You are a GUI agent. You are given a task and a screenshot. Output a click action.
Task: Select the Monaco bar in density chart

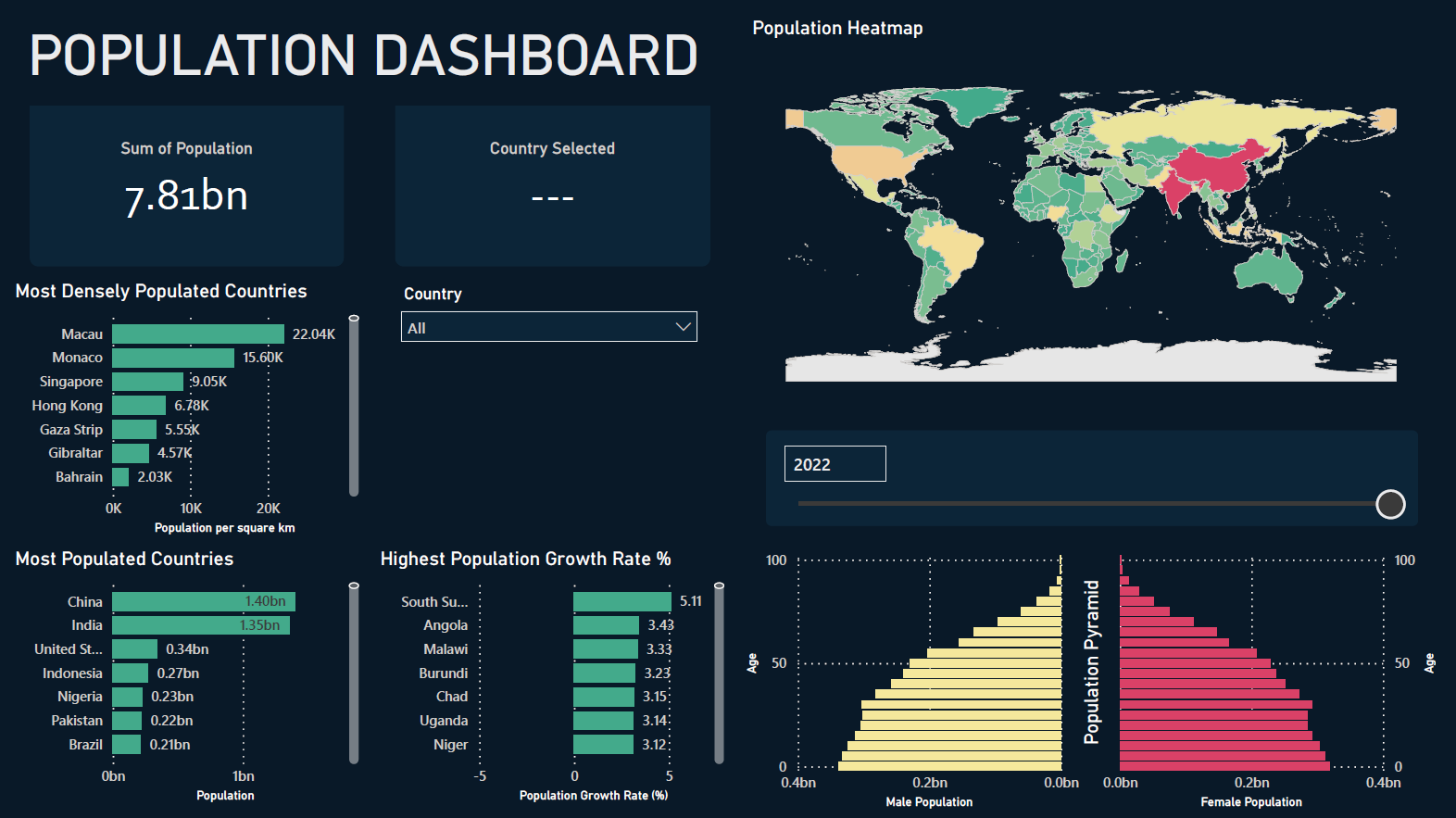click(x=173, y=358)
